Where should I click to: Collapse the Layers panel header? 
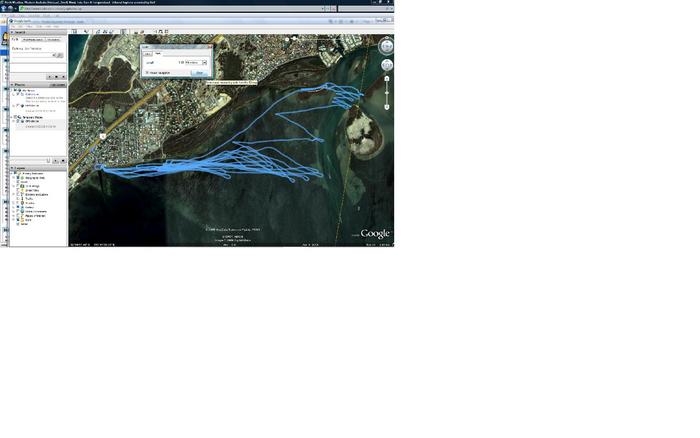pyautogui.click(x=38, y=168)
